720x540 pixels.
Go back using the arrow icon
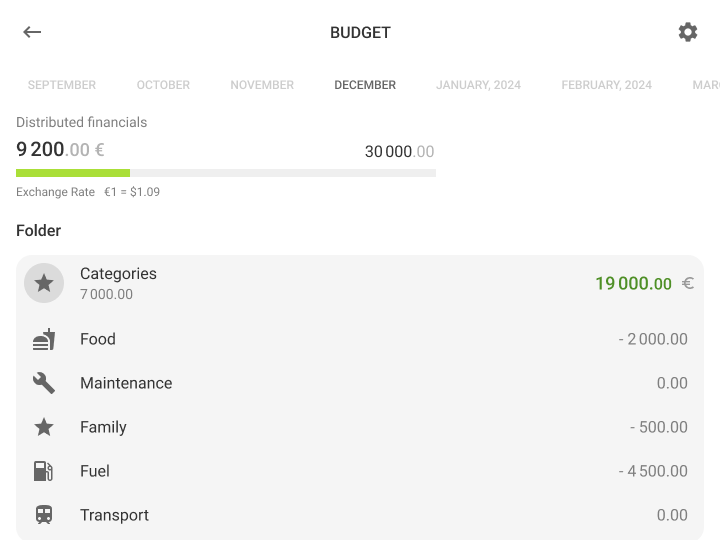(x=32, y=32)
